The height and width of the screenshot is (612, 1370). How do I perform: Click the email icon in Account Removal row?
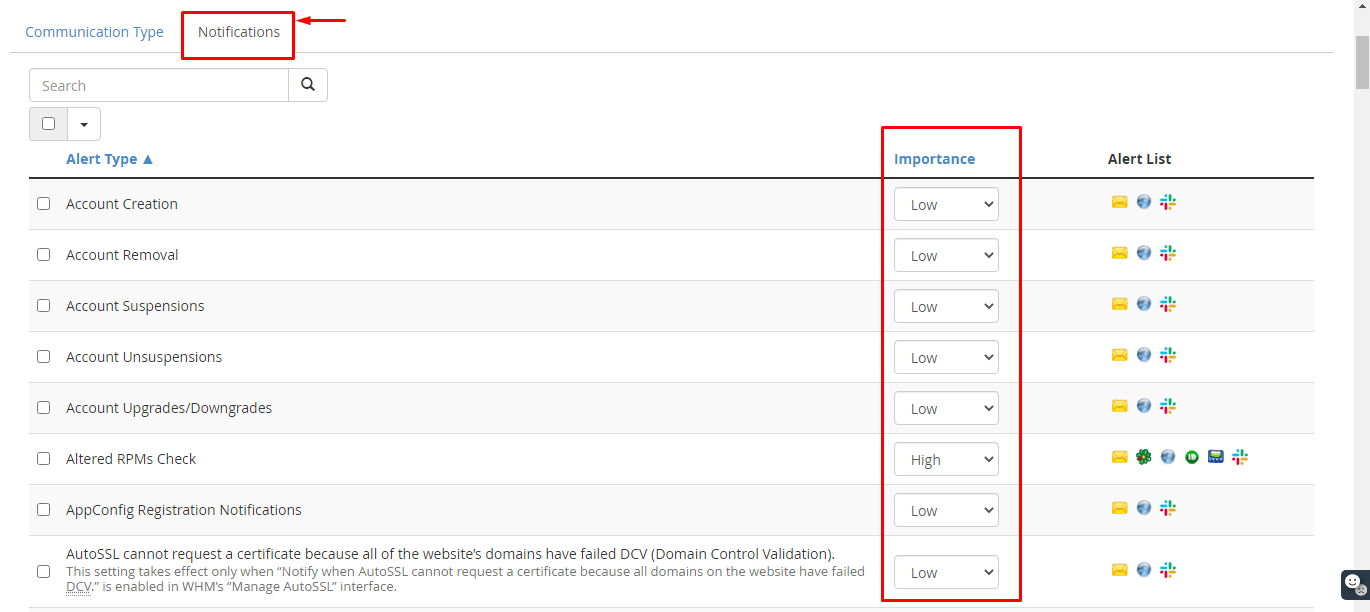coord(1119,253)
